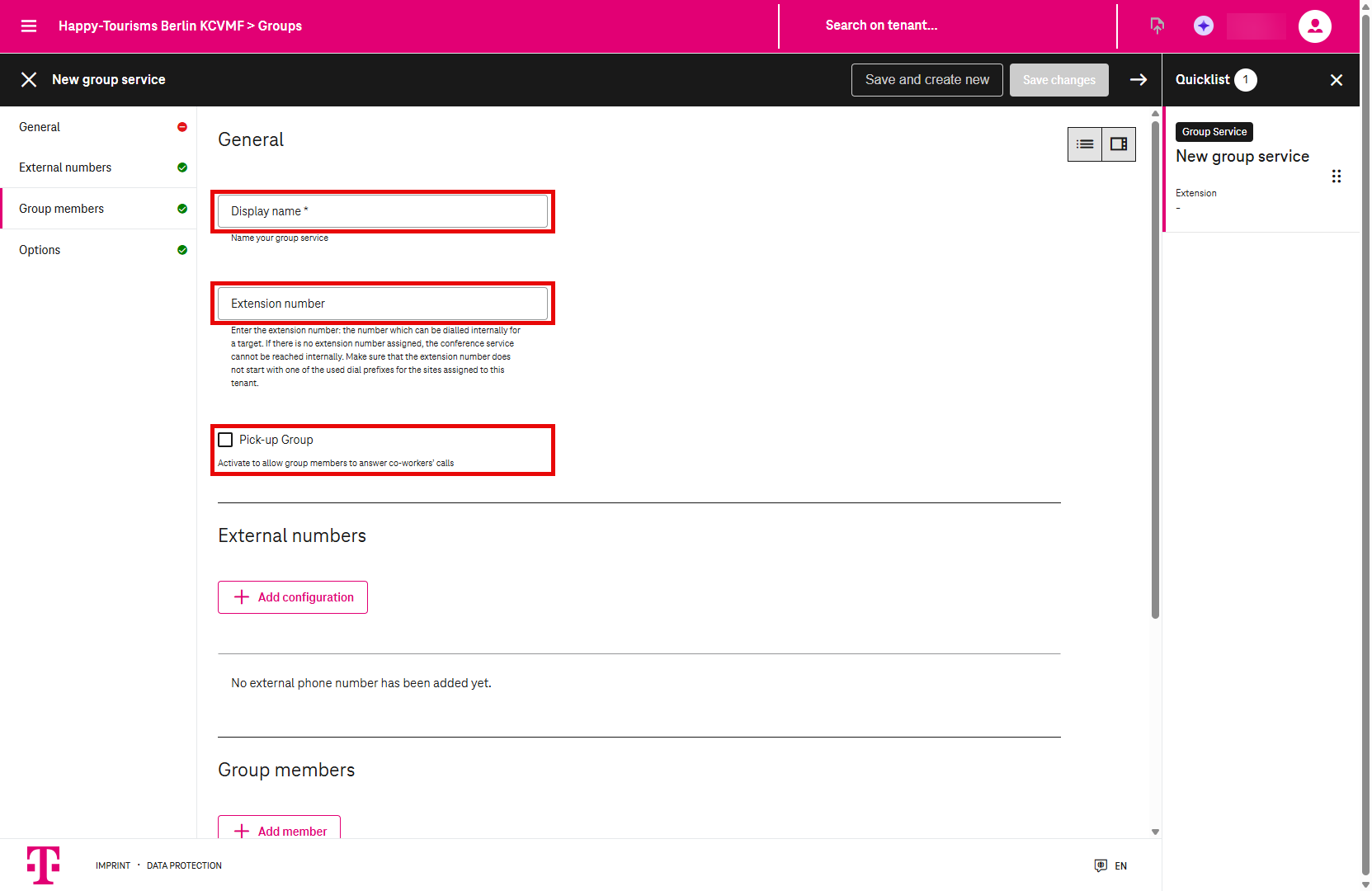
Task: Close the Quicklist panel
Action: click(x=1337, y=80)
